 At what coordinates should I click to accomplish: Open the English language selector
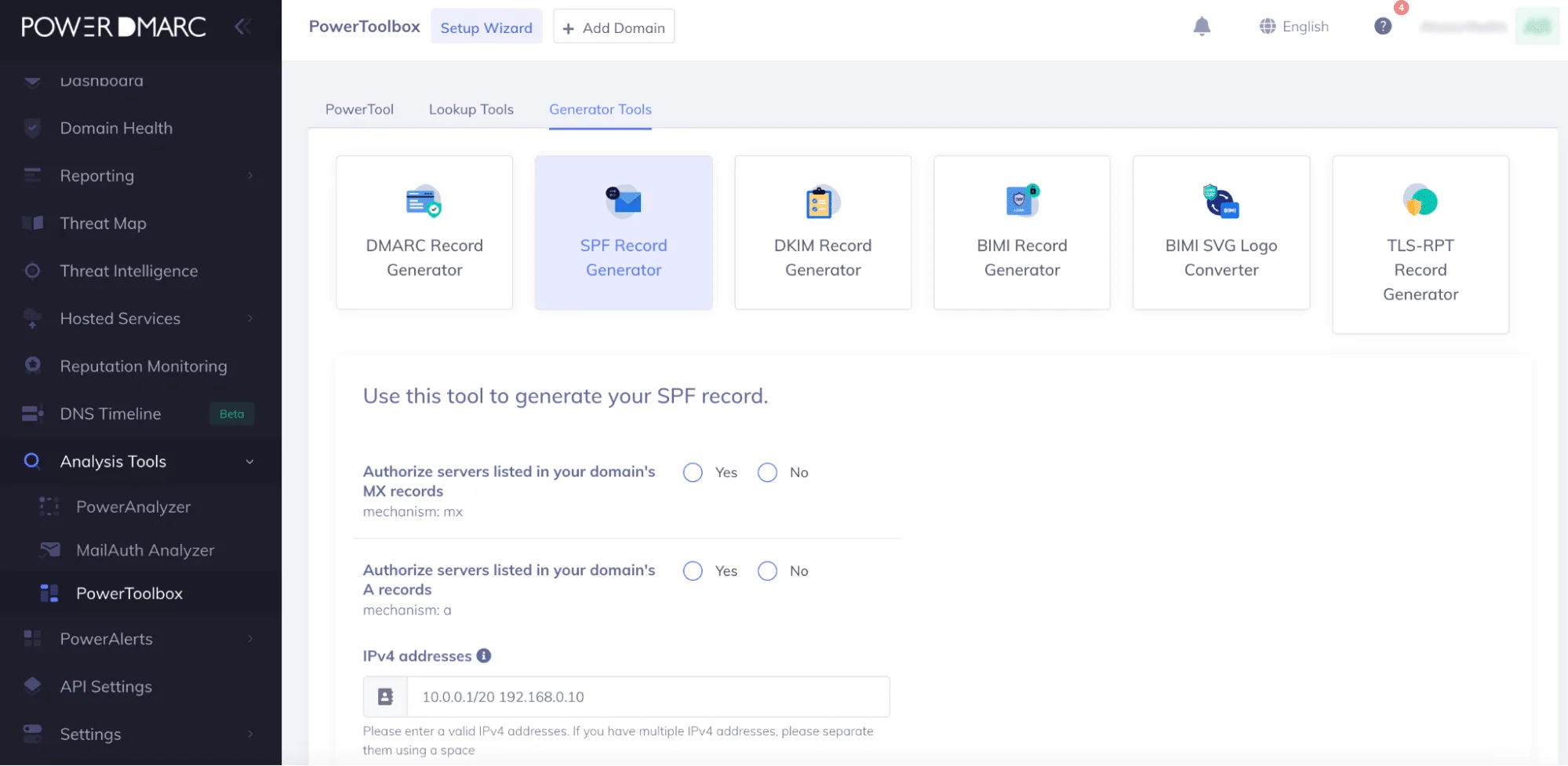click(1294, 27)
